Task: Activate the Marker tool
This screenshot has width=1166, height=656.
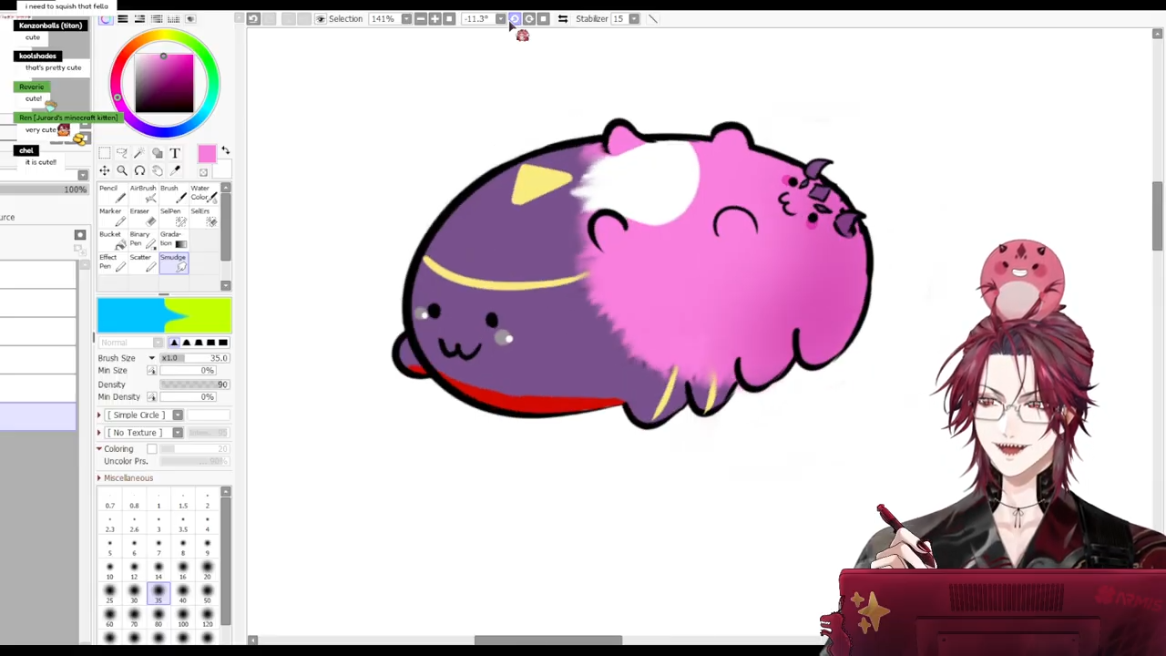Action: click(112, 217)
